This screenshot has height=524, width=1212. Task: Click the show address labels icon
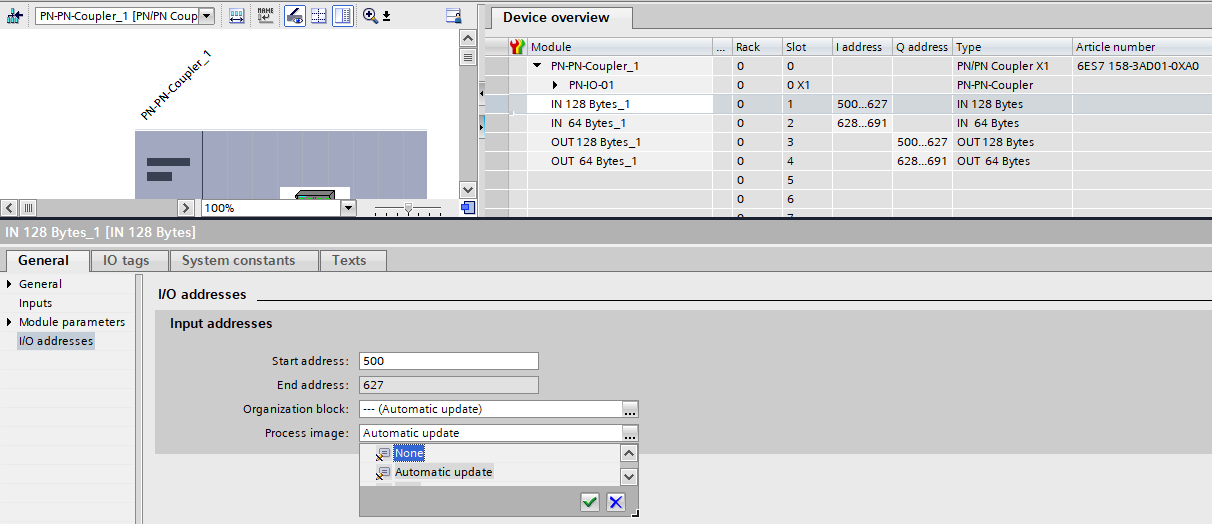pyautogui.click(x=237, y=16)
